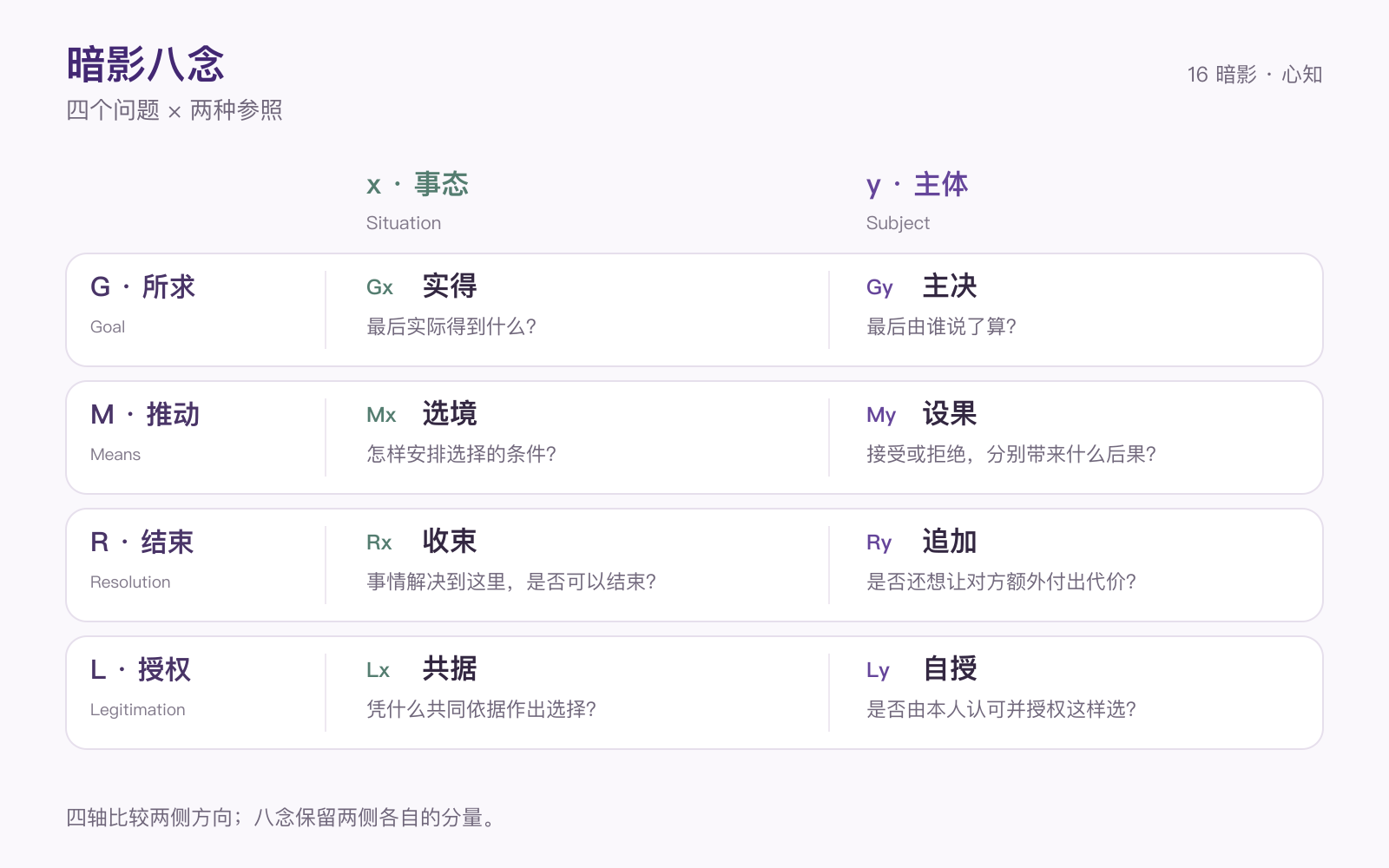Screen dimensions: 1389x868
Task: Click the Means sublabel
Action: point(115,455)
